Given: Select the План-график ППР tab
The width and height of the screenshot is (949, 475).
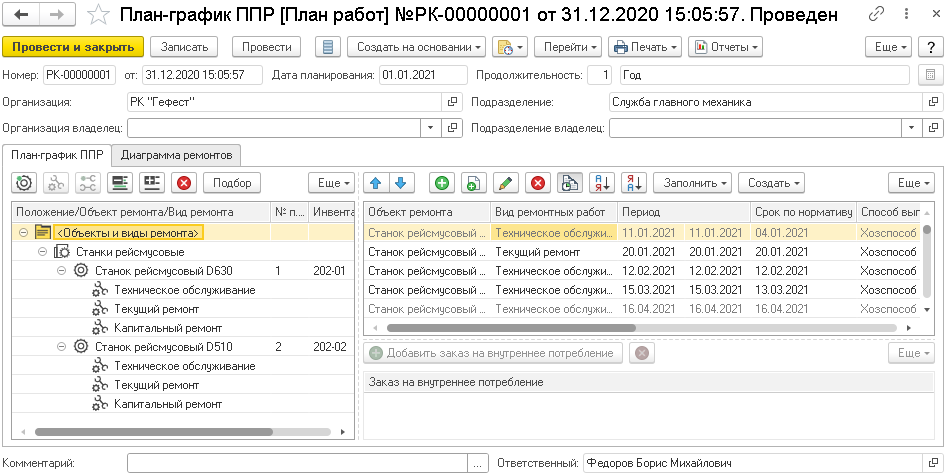Looking at the screenshot, I should click(x=57, y=155).
